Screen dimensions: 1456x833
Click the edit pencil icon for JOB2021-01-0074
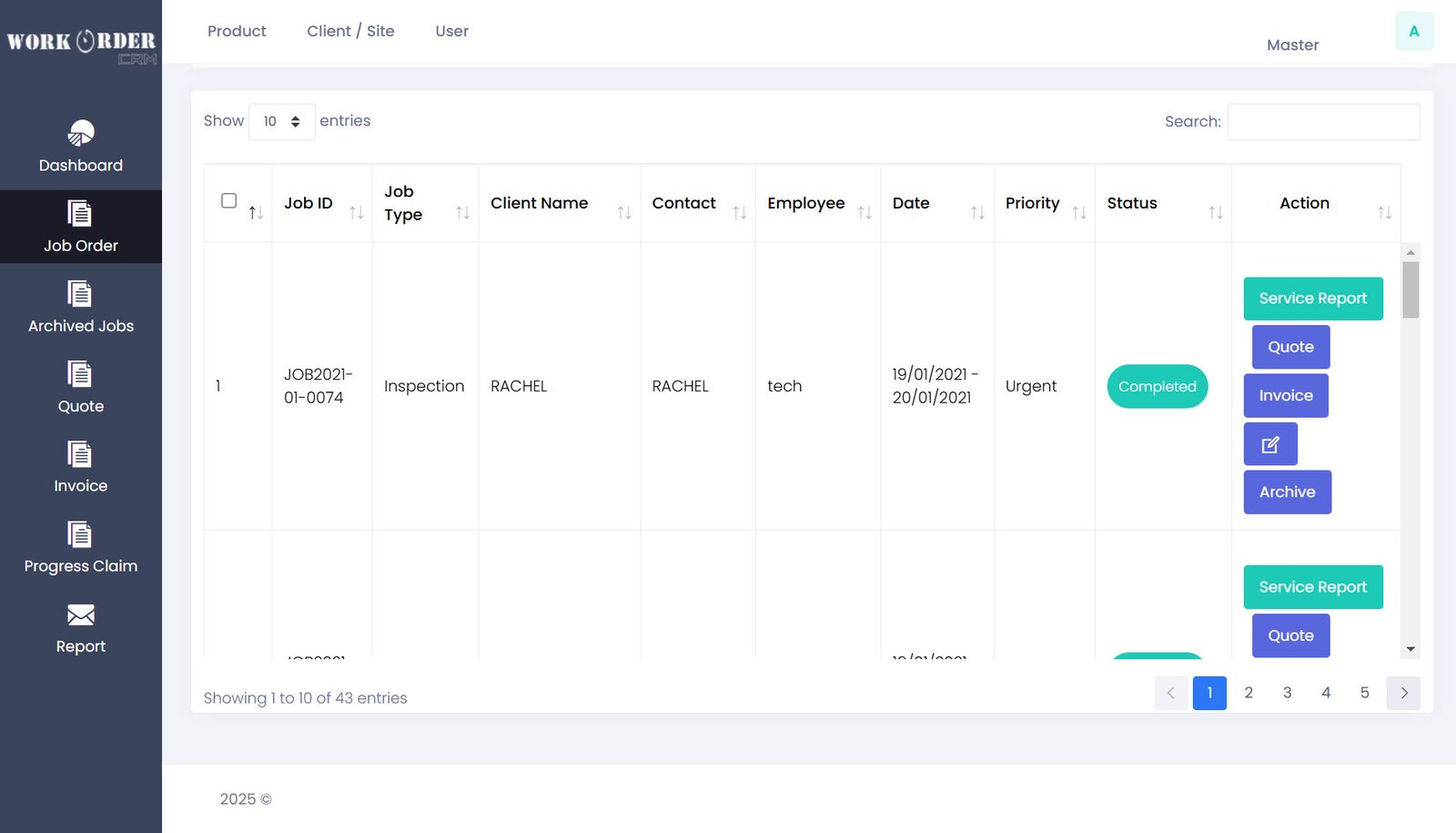(x=1270, y=444)
